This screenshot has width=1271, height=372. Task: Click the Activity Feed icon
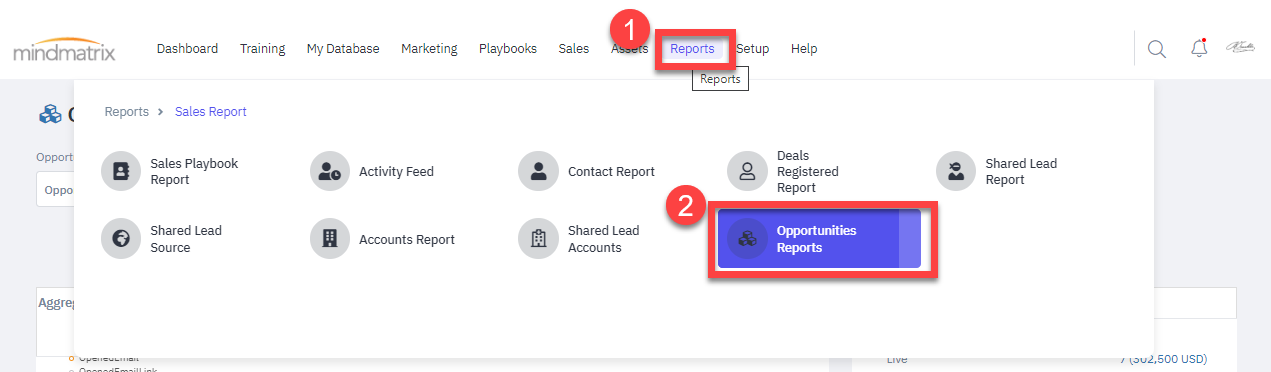point(330,171)
